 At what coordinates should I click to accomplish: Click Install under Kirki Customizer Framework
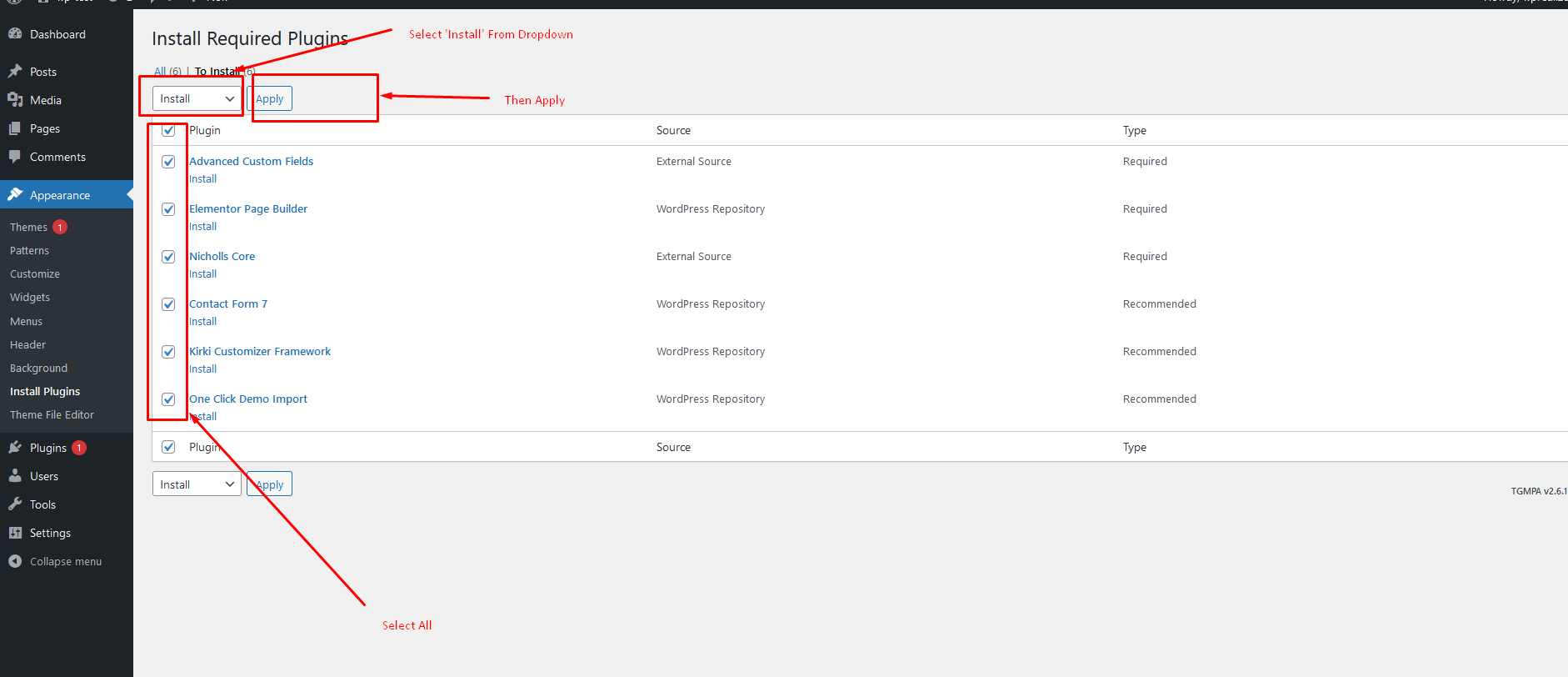[202, 369]
